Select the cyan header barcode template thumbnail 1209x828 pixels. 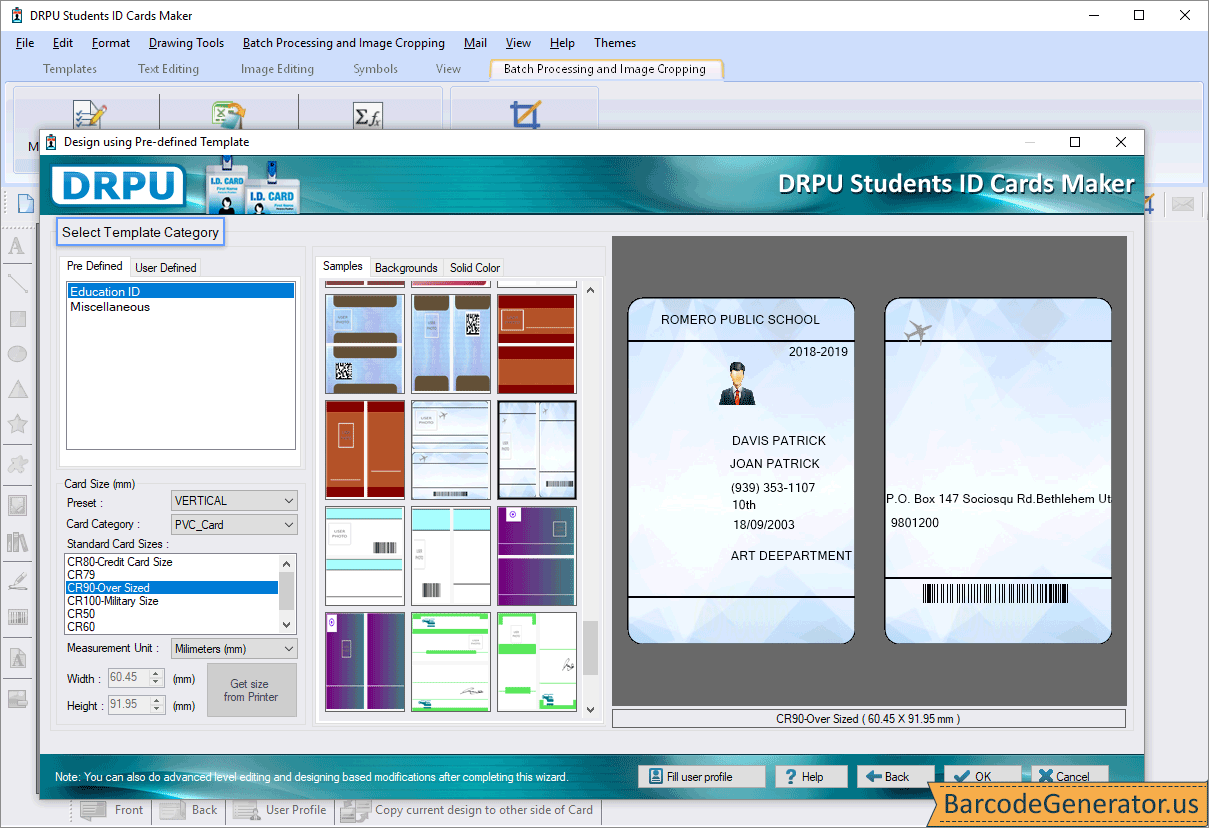[365, 556]
